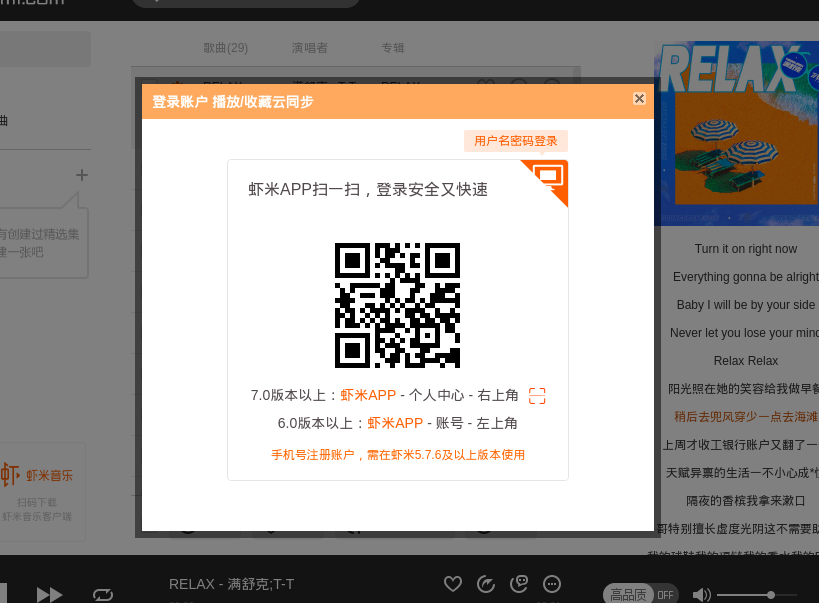This screenshot has height=603, width=819.
Task: Skip to the next track
Action: coord(48,592)
